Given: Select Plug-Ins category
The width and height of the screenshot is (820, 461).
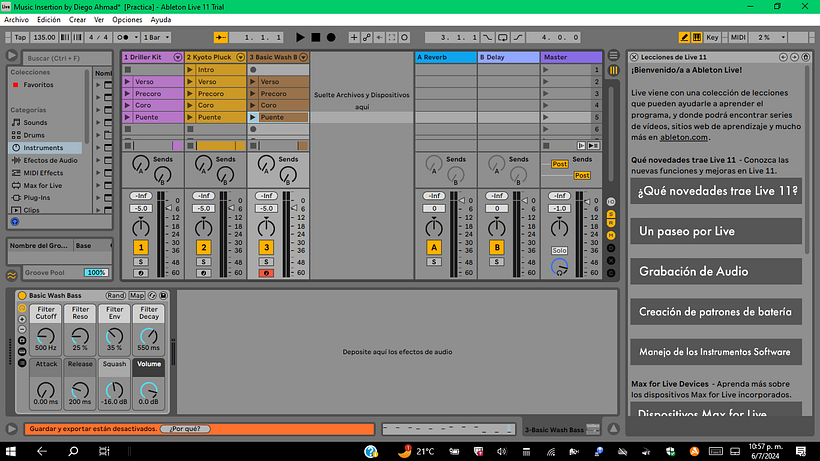Looking at the screenshot, I should point(37,198).
